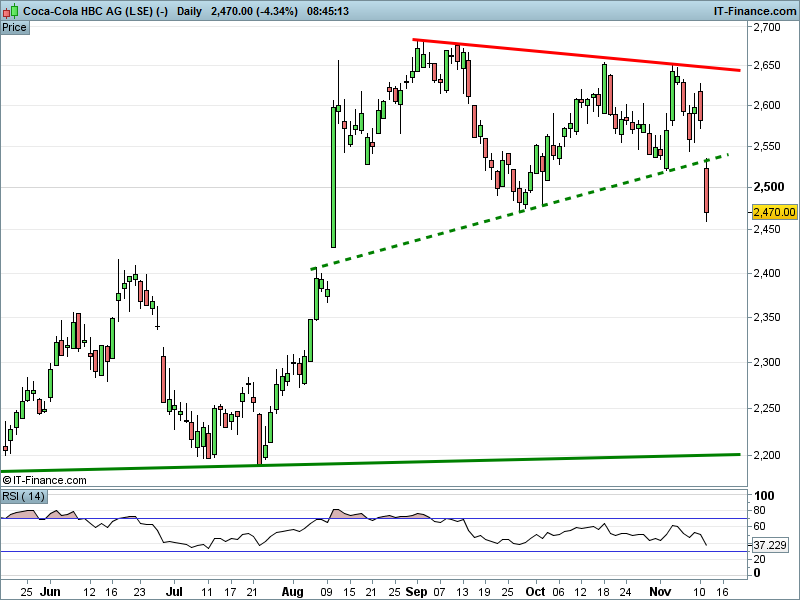
Task: Click the Jun month label on time axis
Action: (50, 592)
